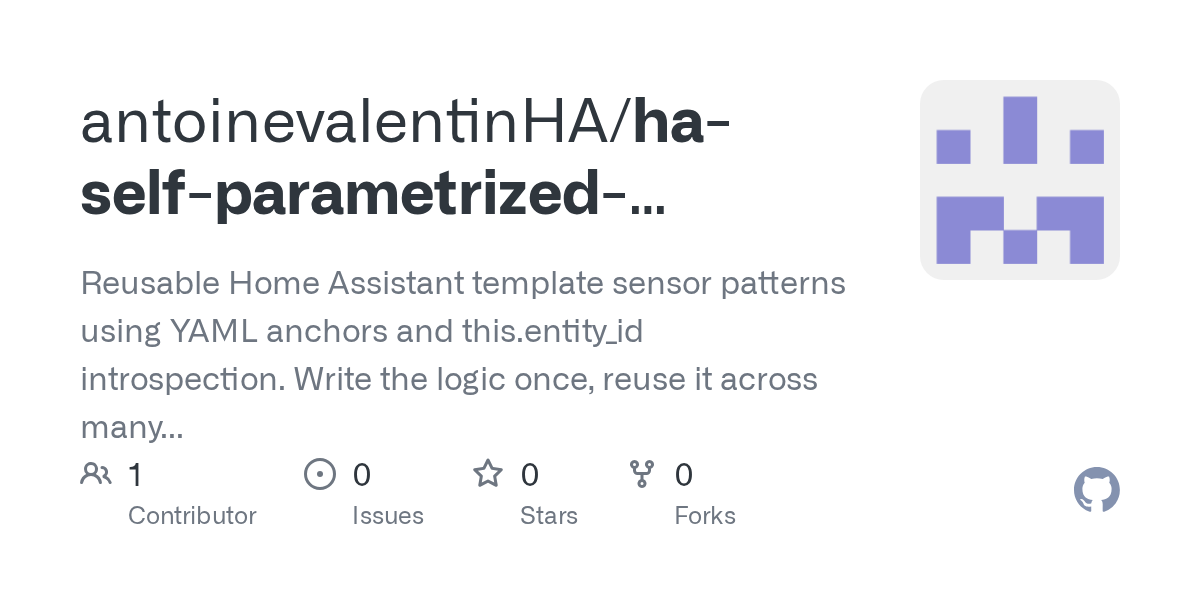Click the 0 count beside fork icon
Image resolution: width=1200 pixels, height=600 pixels.
pyautogui.click(x=684, y=475)
